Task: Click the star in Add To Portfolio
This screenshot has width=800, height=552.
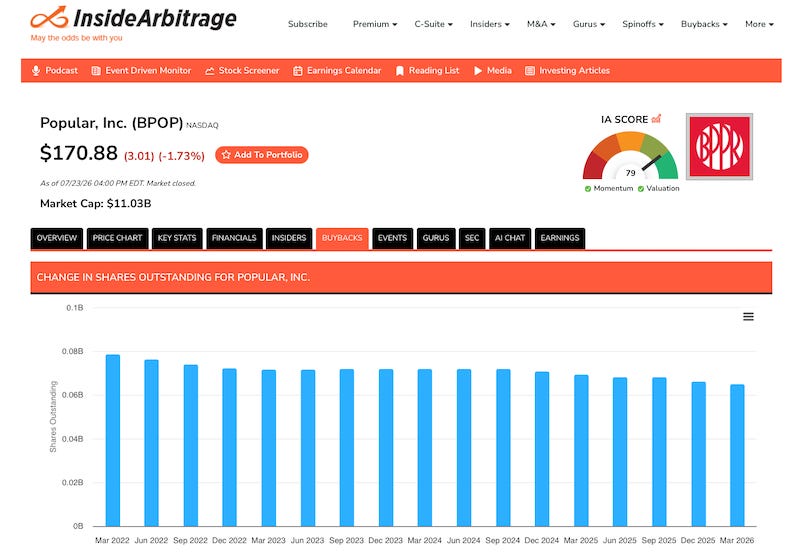Action: click(x=226, y=155)
